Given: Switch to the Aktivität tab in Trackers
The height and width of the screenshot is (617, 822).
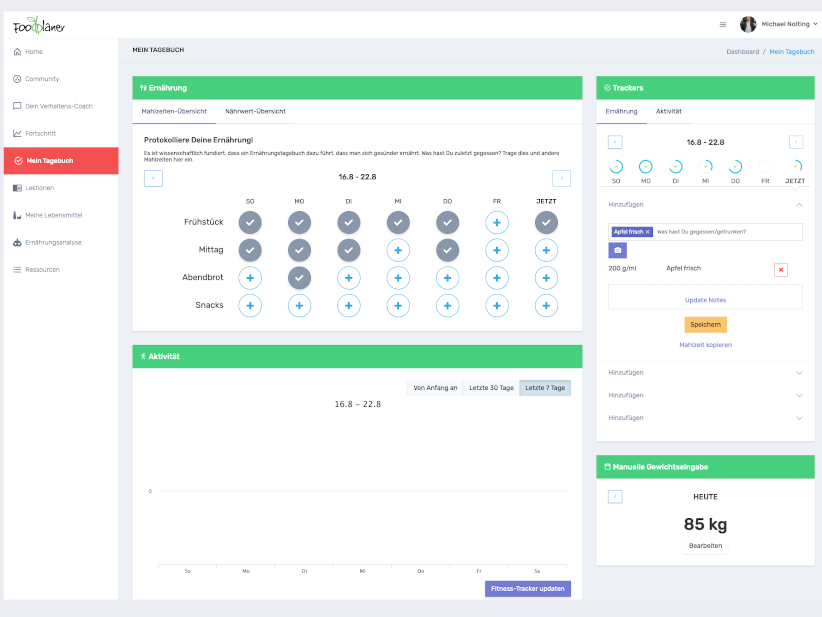Looking at the screenshot, I should click(x=668, y=111).
